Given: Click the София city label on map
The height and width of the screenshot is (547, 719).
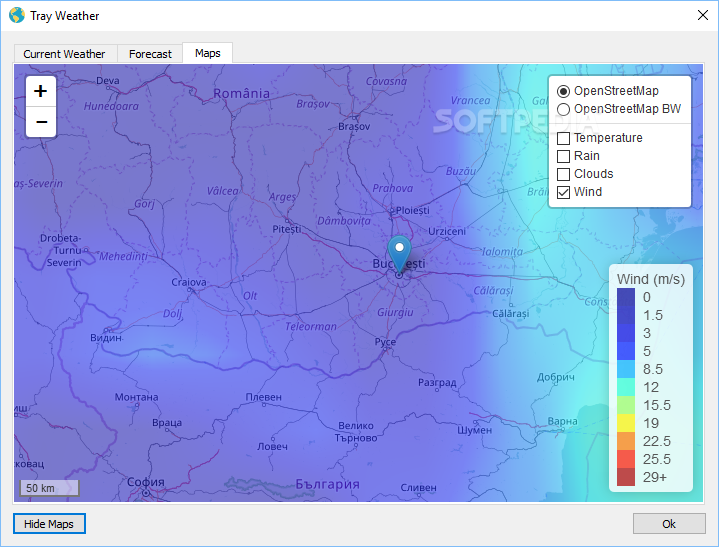Looking at the screenshot, I should click(145, 482).
